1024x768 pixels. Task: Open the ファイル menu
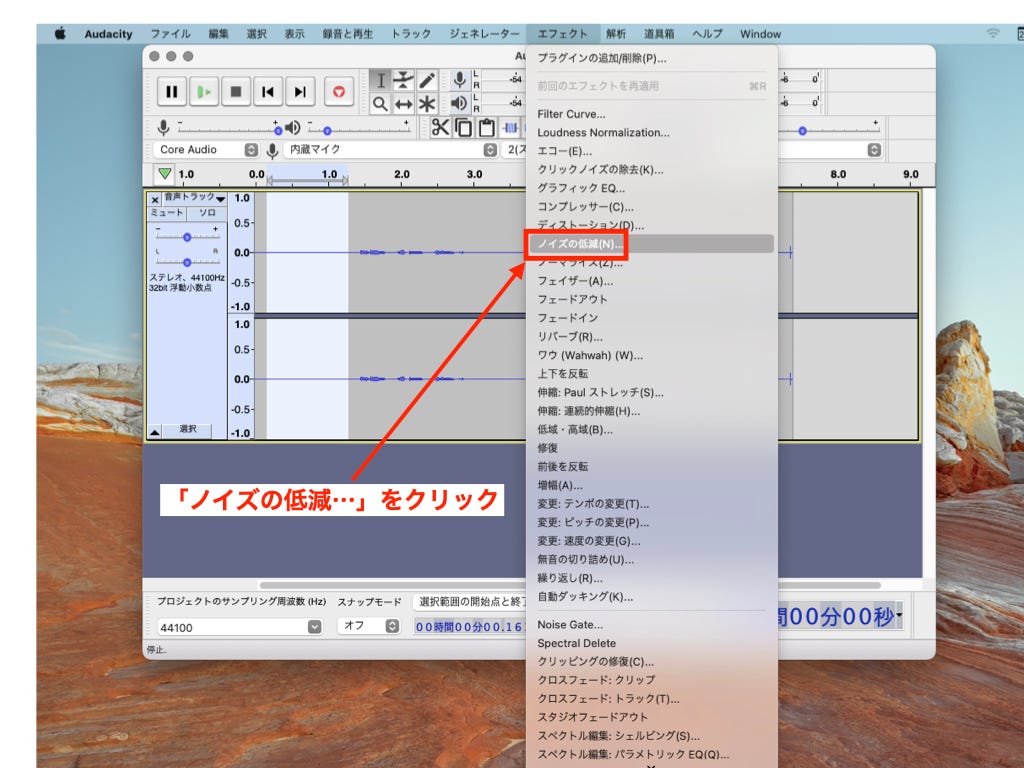pos(170,34)
